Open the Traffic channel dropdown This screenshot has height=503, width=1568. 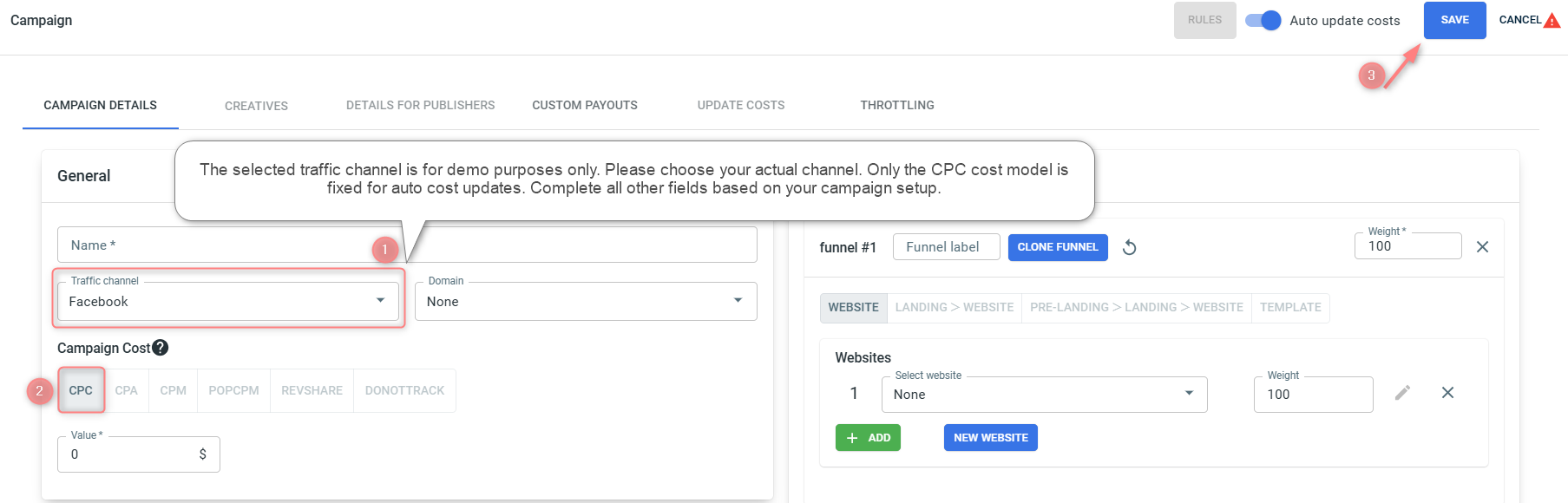228,302
